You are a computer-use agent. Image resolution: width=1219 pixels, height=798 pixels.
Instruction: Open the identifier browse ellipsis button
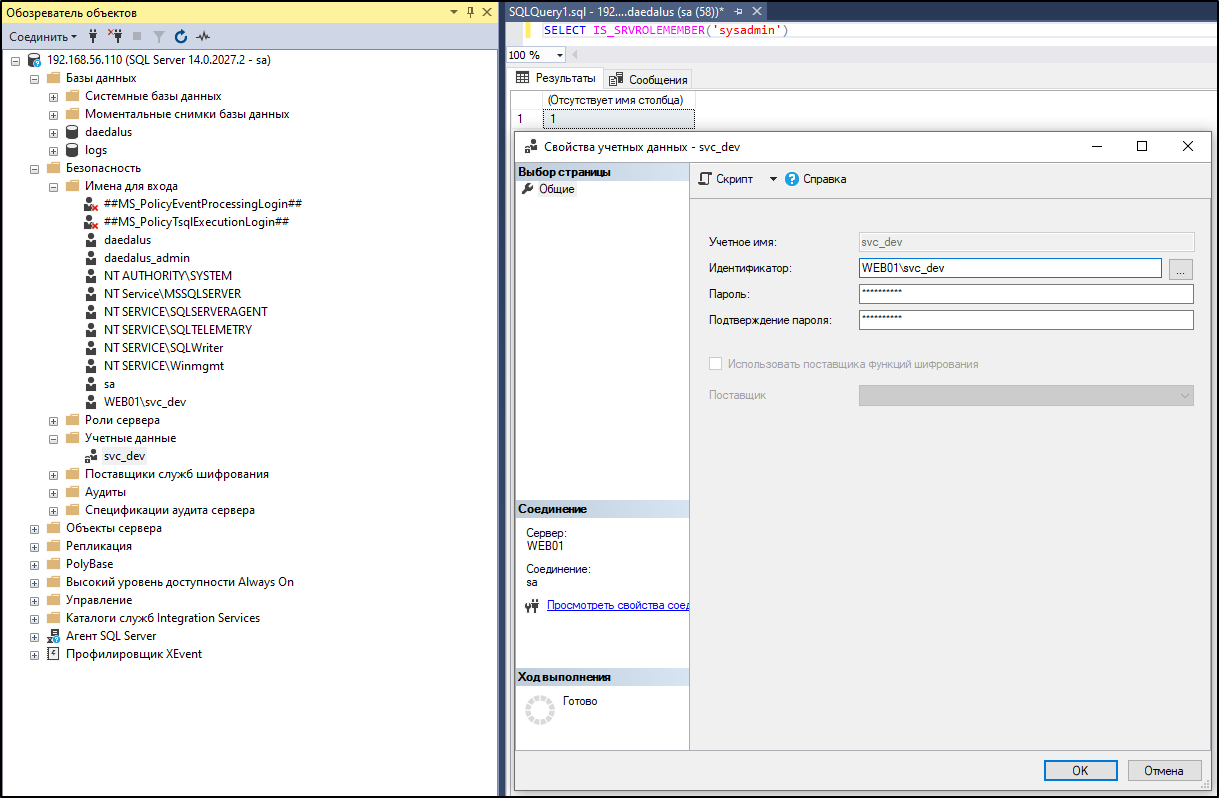tap(1181, 267)
